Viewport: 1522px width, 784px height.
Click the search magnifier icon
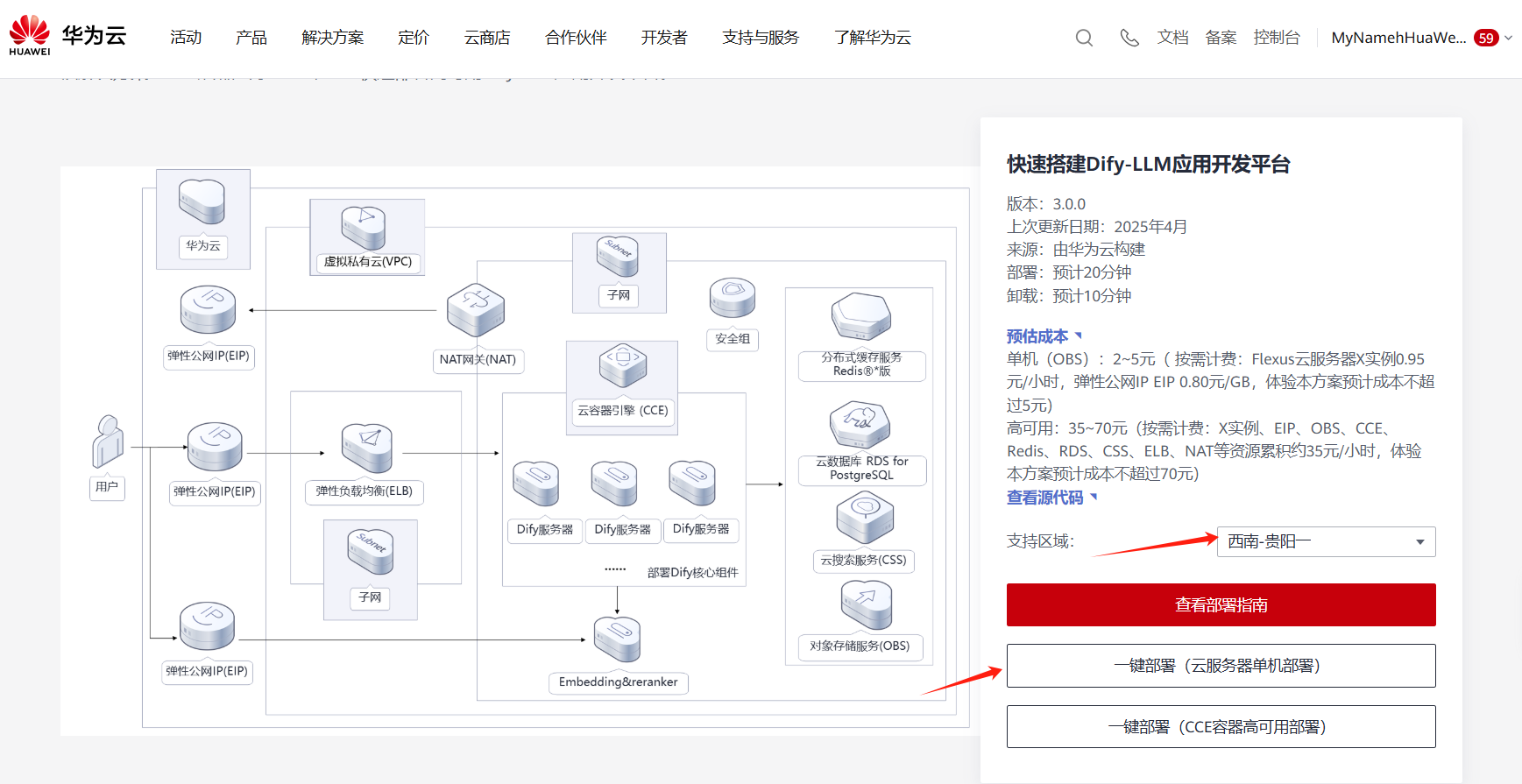click(x=1084, y=38)
